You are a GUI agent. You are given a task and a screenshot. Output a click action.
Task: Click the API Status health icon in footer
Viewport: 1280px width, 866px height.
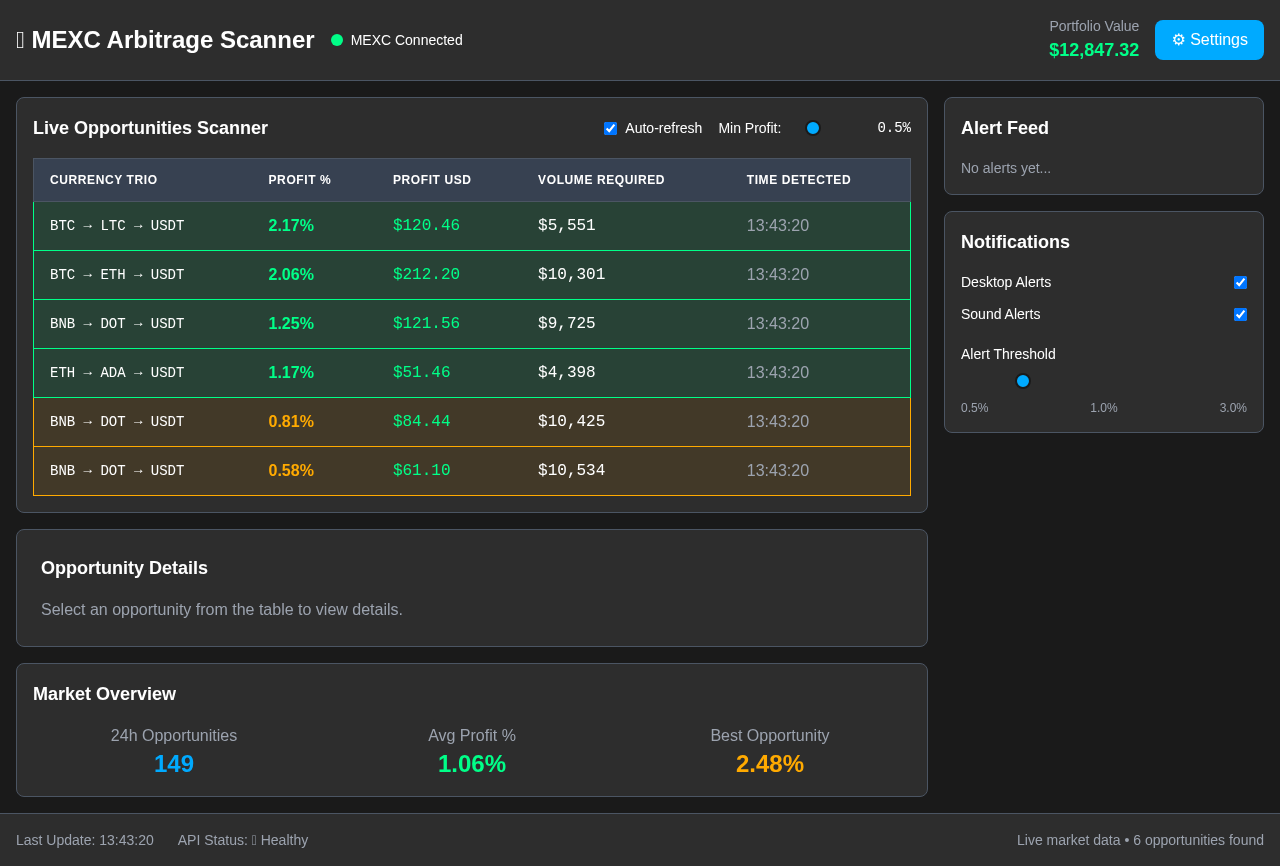pos(254,840)
